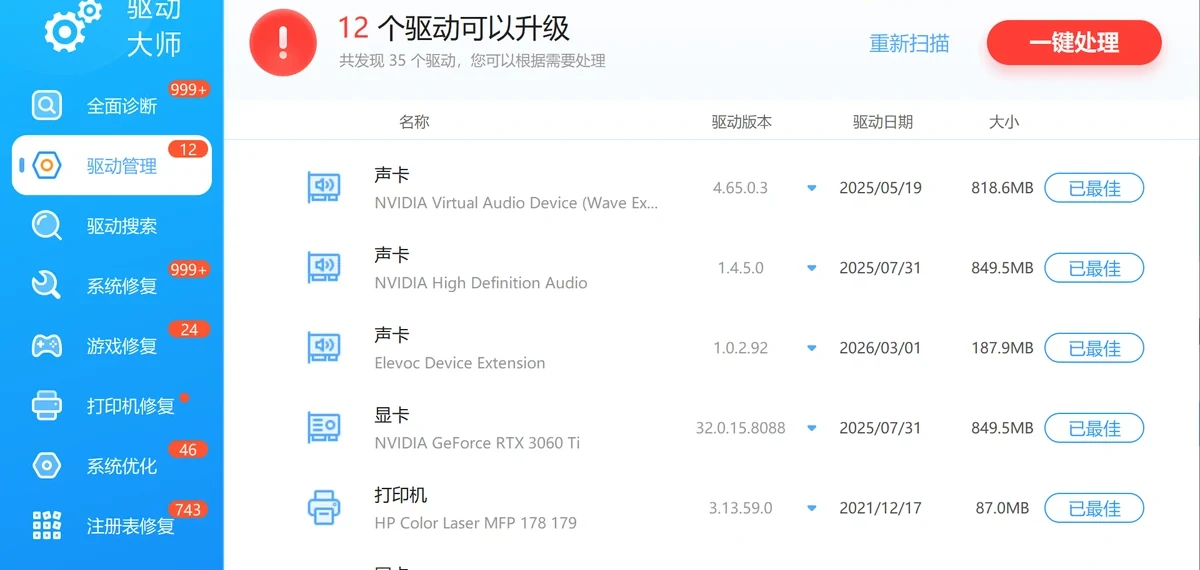
Task: Click 已最佳 for NVIDIA Virtual Audio Device
Action: (x=1094, y=188)
